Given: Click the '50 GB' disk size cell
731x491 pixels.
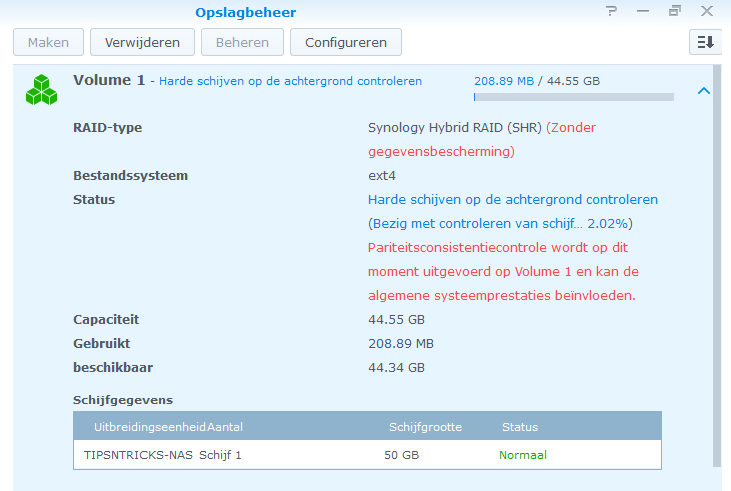Looking at the screenshot, I should tap(401, 455).
